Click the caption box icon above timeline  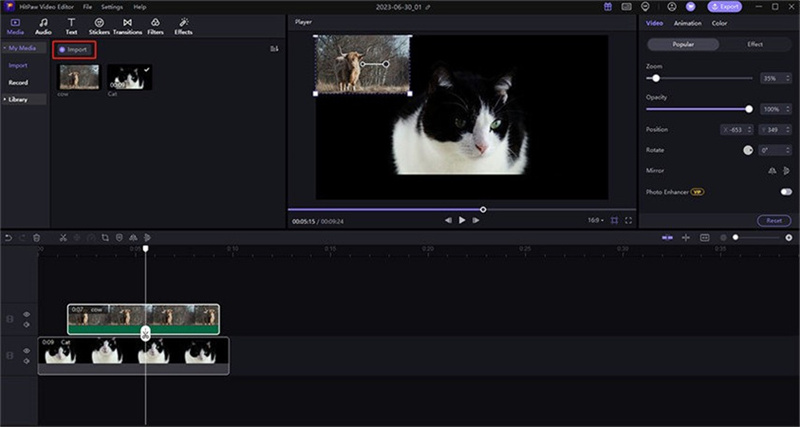tap(705, 238)
